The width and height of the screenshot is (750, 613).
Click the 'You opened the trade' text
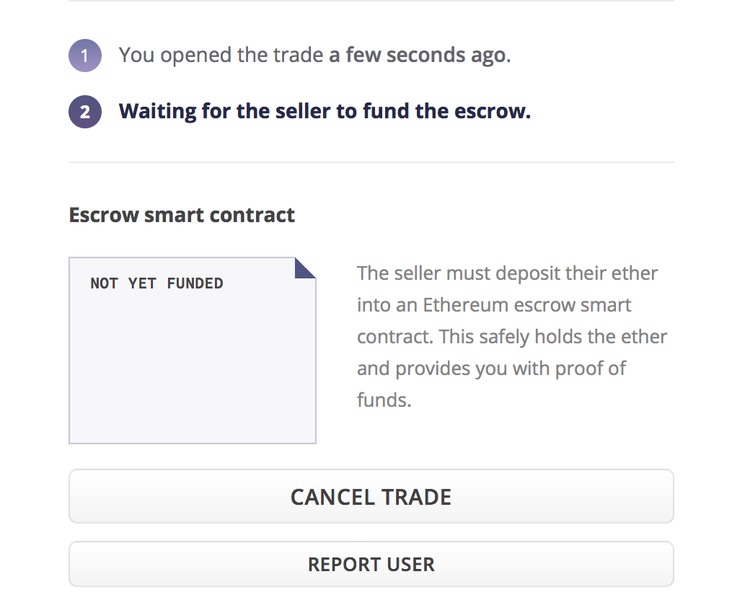pos(221,55)
